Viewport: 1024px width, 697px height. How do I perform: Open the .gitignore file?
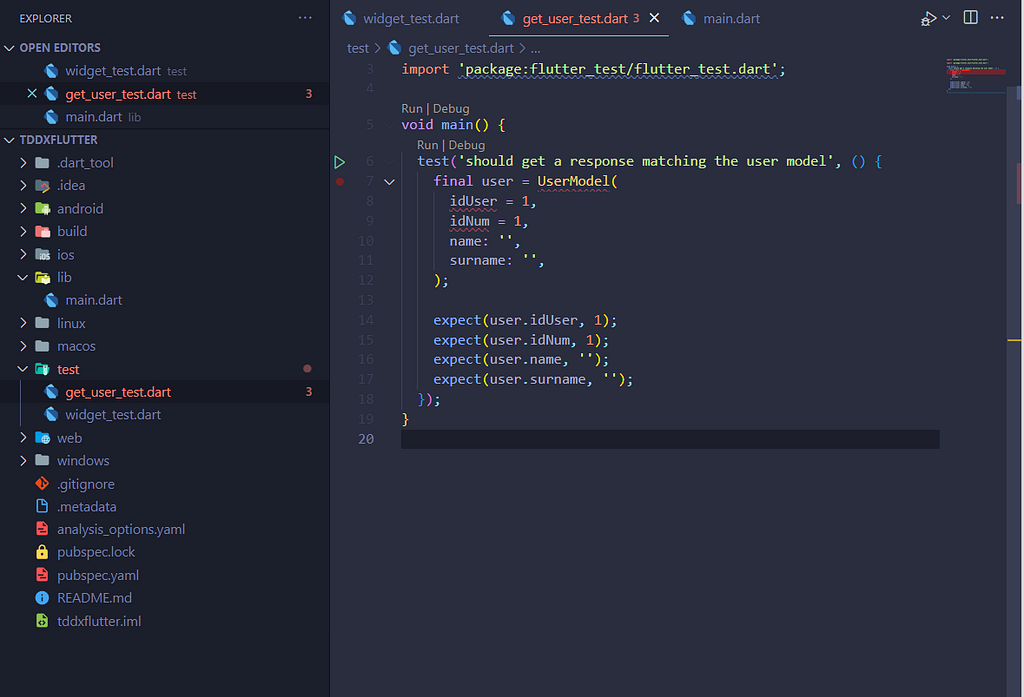tap(86, 484)
